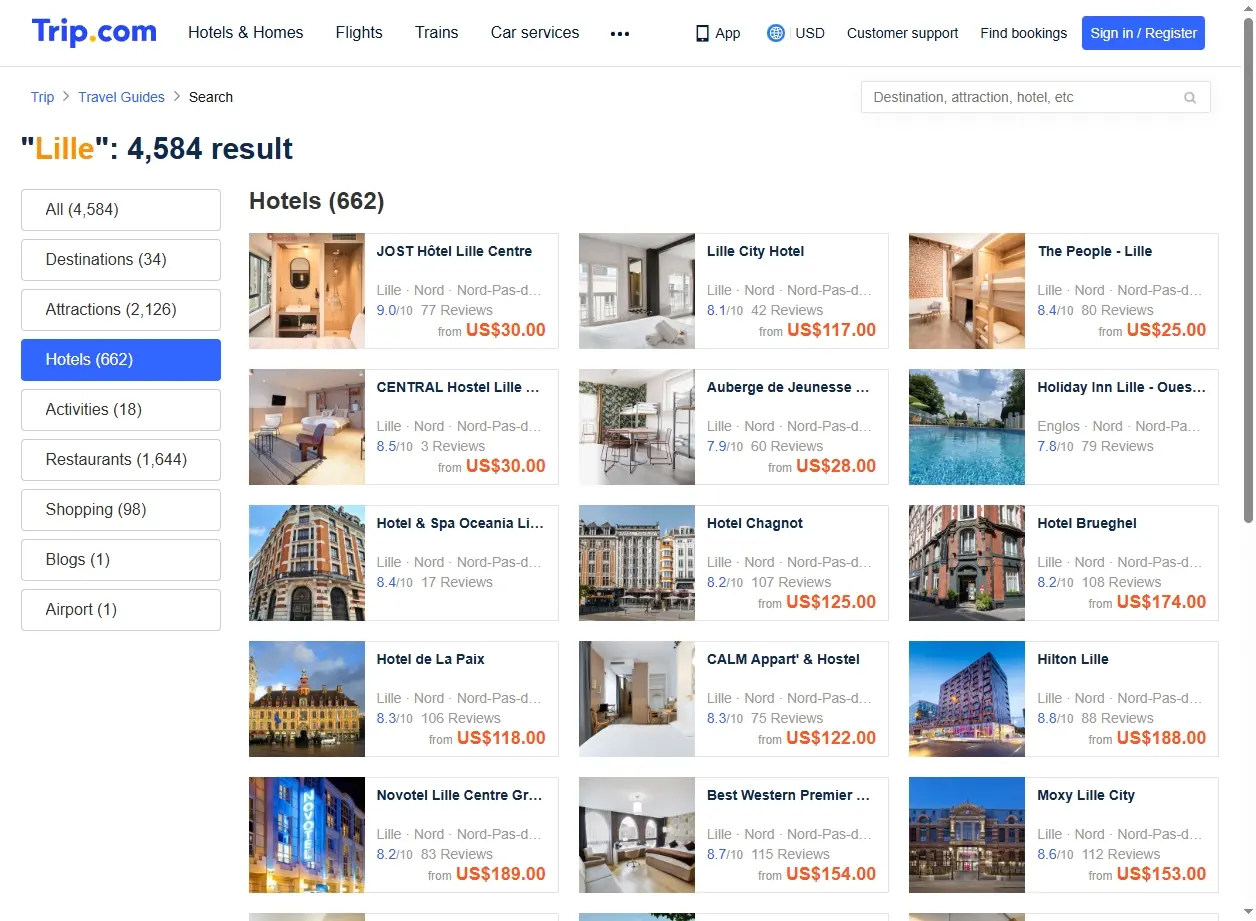Change currency from USD
The width and height of the screenshot is (1256, 921).
810,33
